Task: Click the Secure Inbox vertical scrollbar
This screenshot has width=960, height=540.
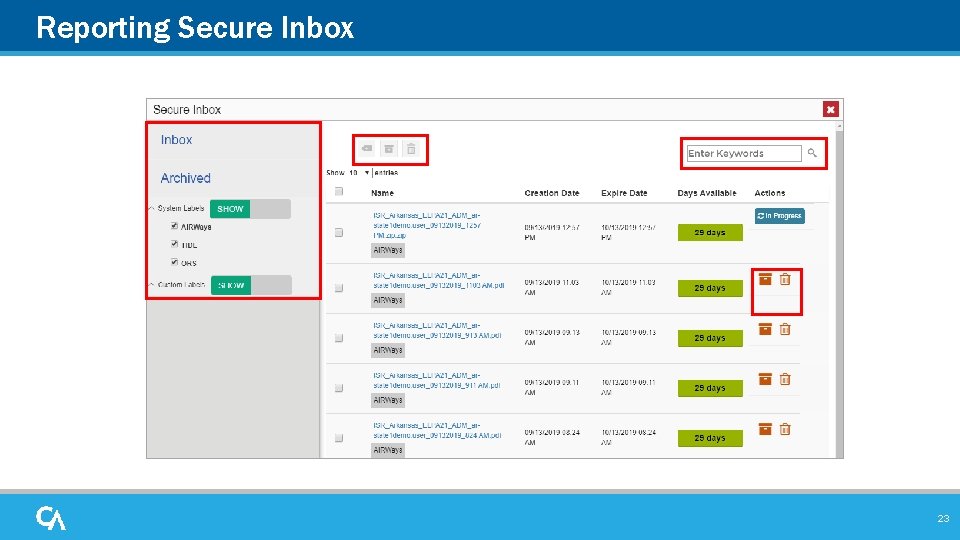Action: (839, 289)
